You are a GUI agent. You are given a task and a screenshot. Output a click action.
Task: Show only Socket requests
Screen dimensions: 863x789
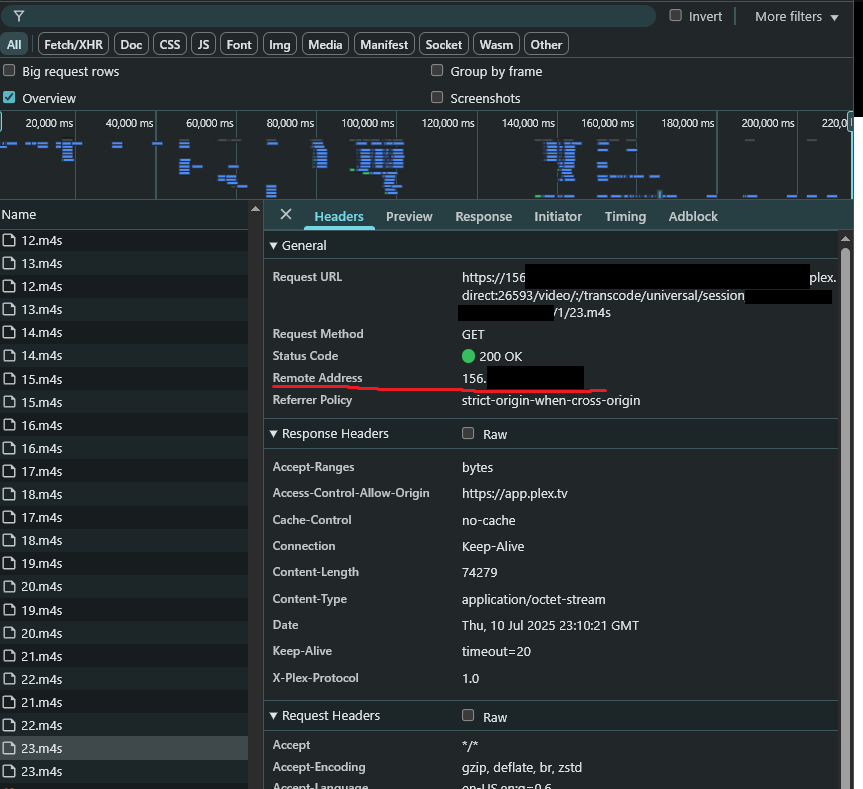pos(444,45)
